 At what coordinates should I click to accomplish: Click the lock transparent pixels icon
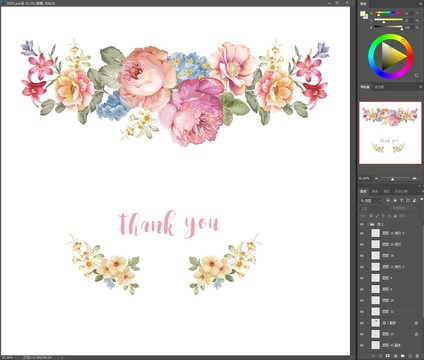(x=371, y=216)
